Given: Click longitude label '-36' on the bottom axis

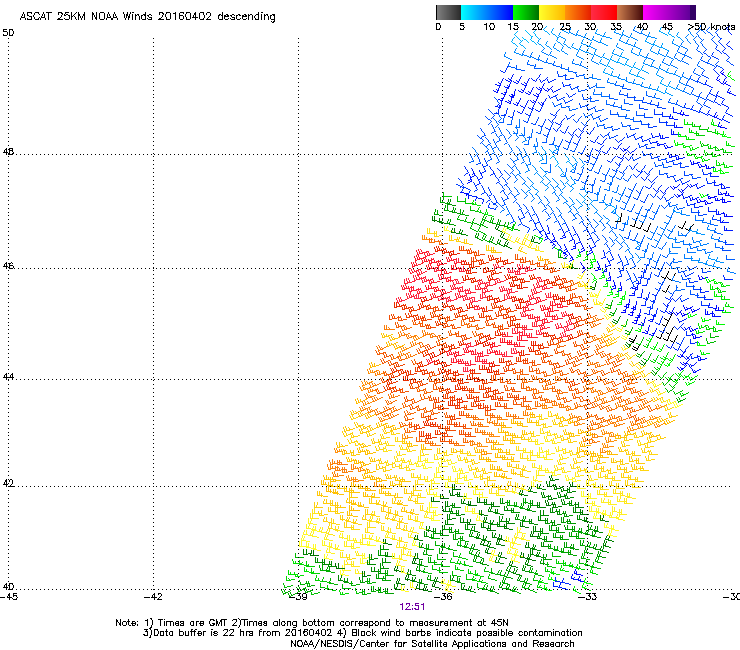Looking at the screenshot, I should pyautogui.click(x=443, y=597).
